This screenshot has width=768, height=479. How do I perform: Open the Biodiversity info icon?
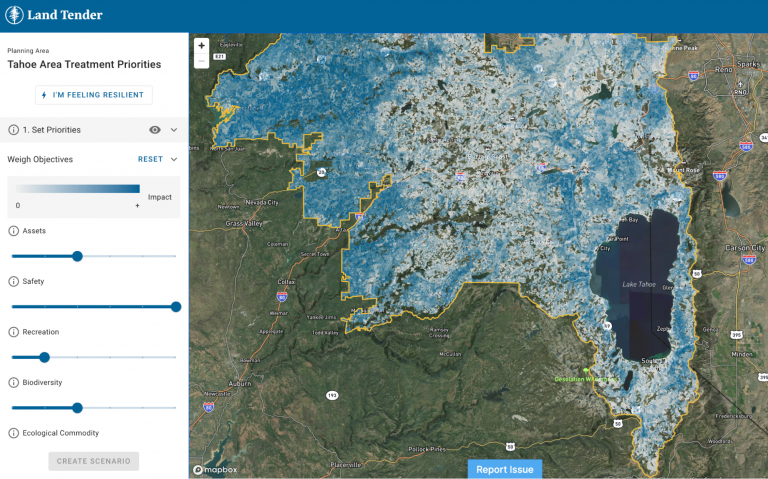14,382
